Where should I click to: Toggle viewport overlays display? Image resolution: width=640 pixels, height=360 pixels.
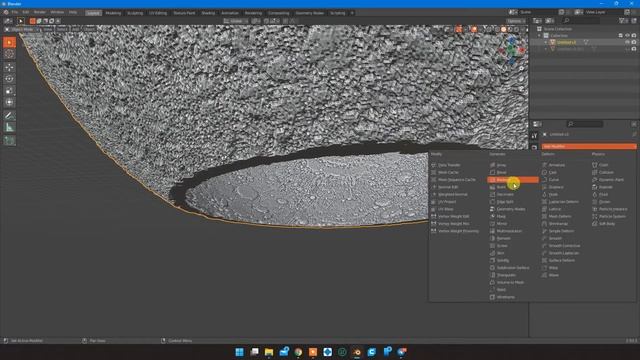point(473,29)
